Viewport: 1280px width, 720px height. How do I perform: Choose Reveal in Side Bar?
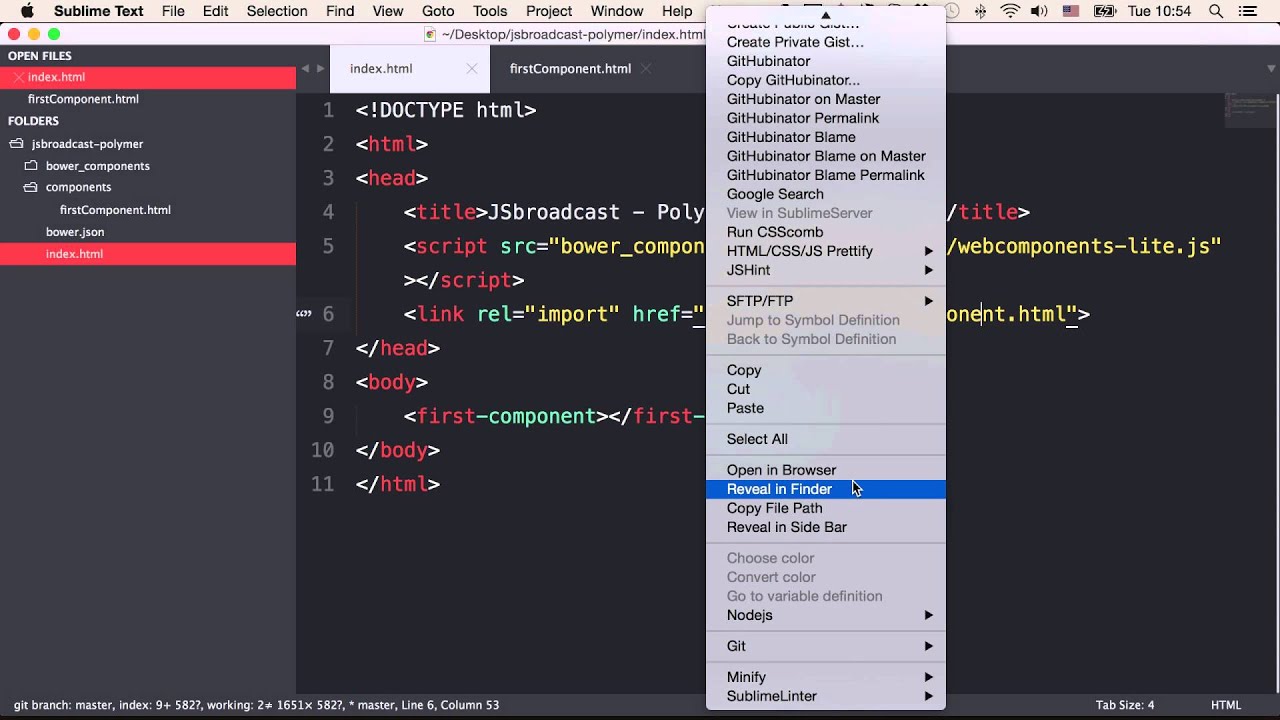(x=826, y=527)
